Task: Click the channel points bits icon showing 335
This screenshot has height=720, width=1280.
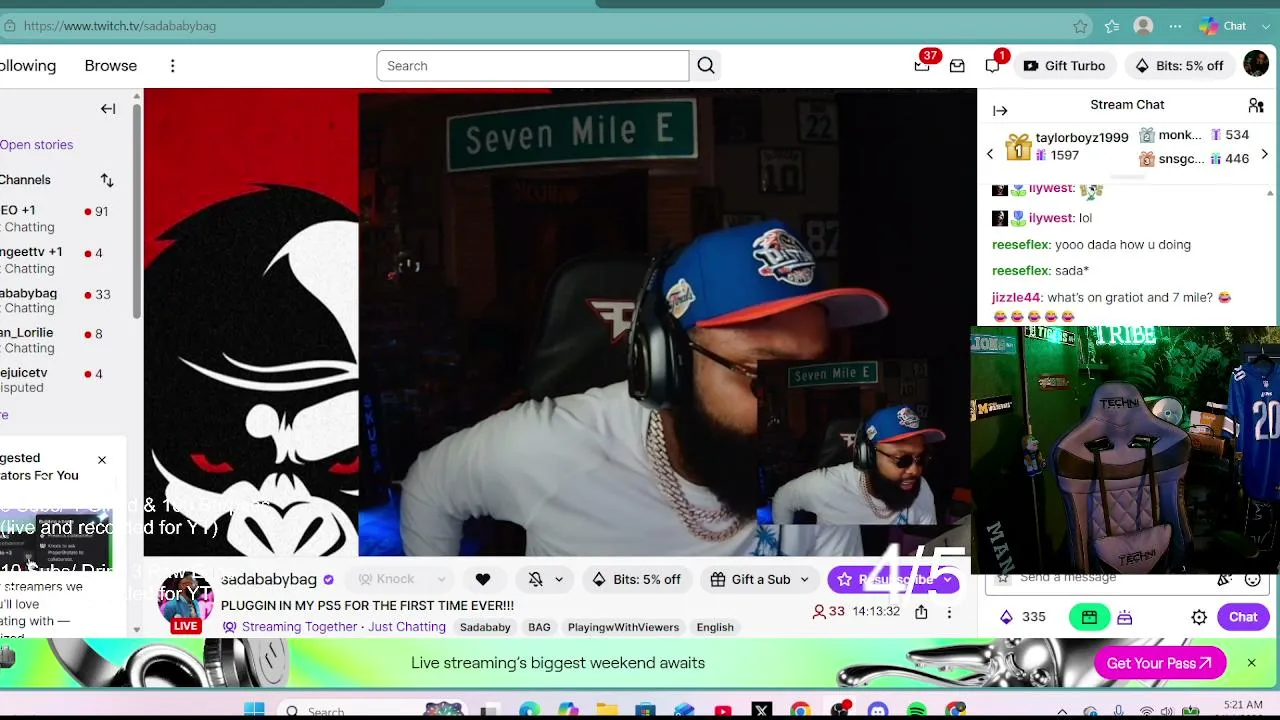Action: 1006,617
